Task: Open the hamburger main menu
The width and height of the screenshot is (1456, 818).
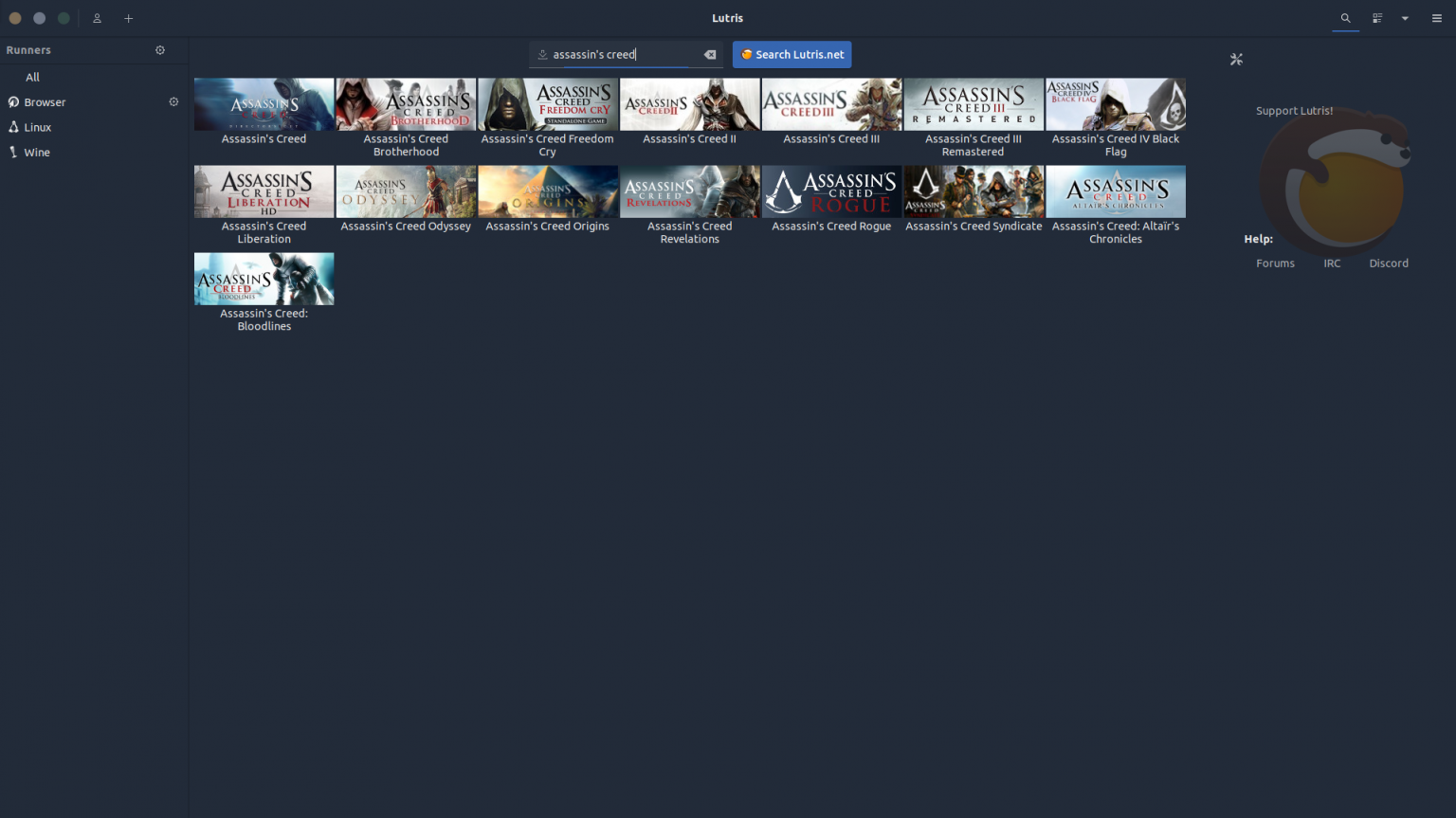Action: [1436, 18]
